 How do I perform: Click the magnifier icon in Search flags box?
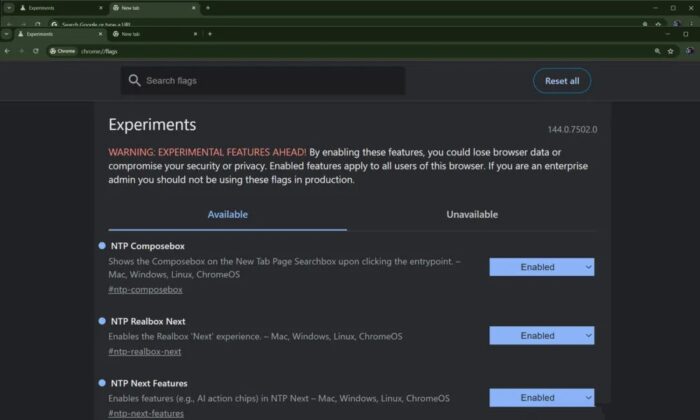(x=134, y=80)
